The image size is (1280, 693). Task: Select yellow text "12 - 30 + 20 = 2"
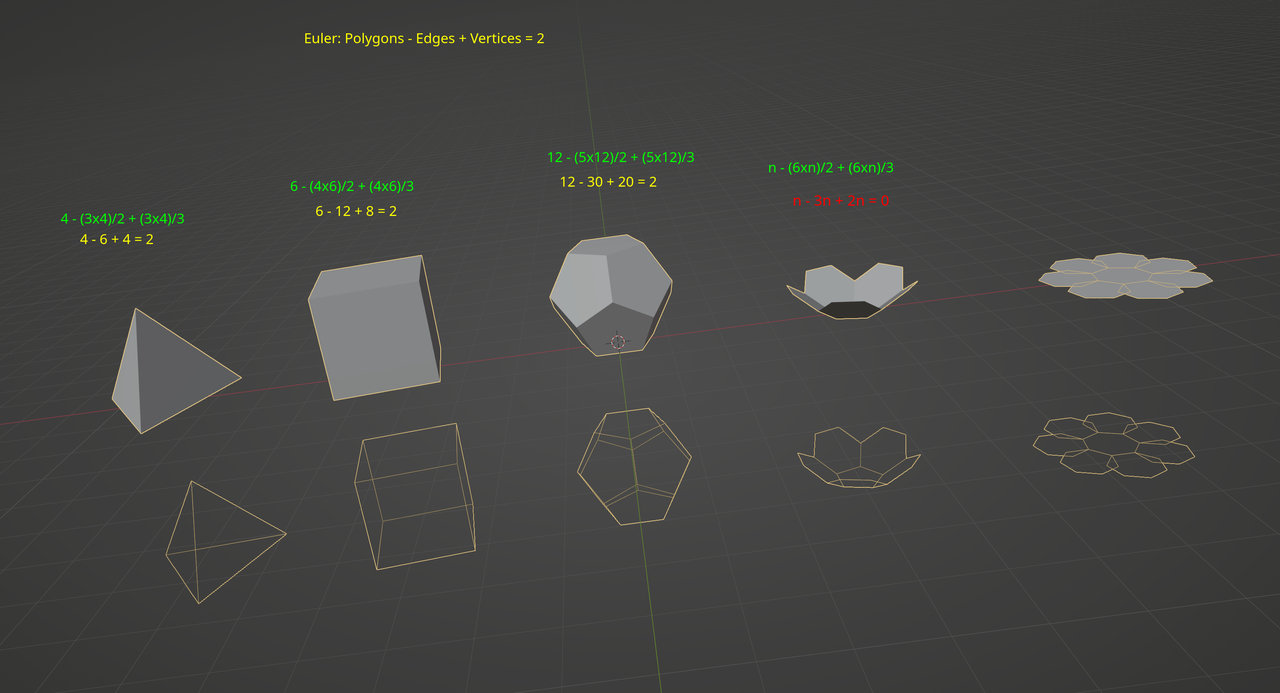(x=608, y=182)
